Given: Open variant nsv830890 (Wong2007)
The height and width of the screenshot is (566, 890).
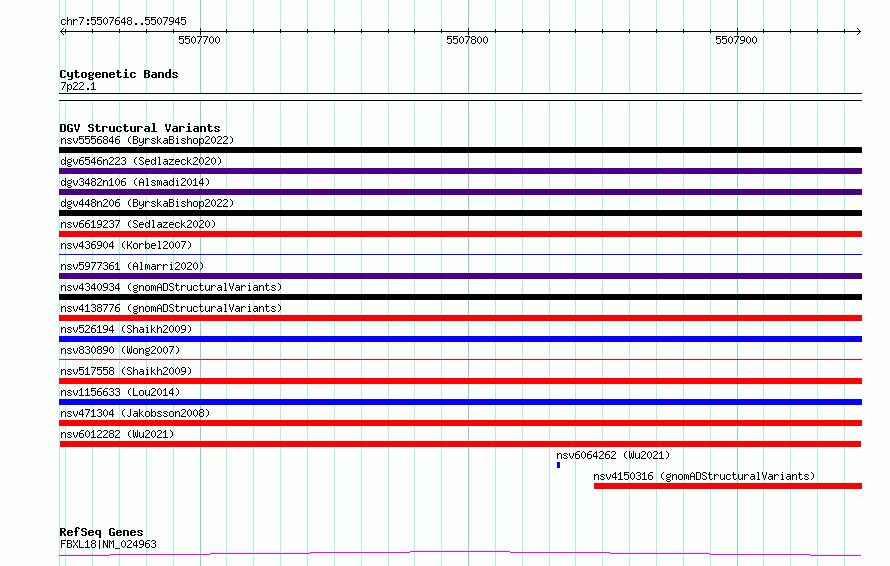Looking at the screenshot, I should [x=120, y=350].
